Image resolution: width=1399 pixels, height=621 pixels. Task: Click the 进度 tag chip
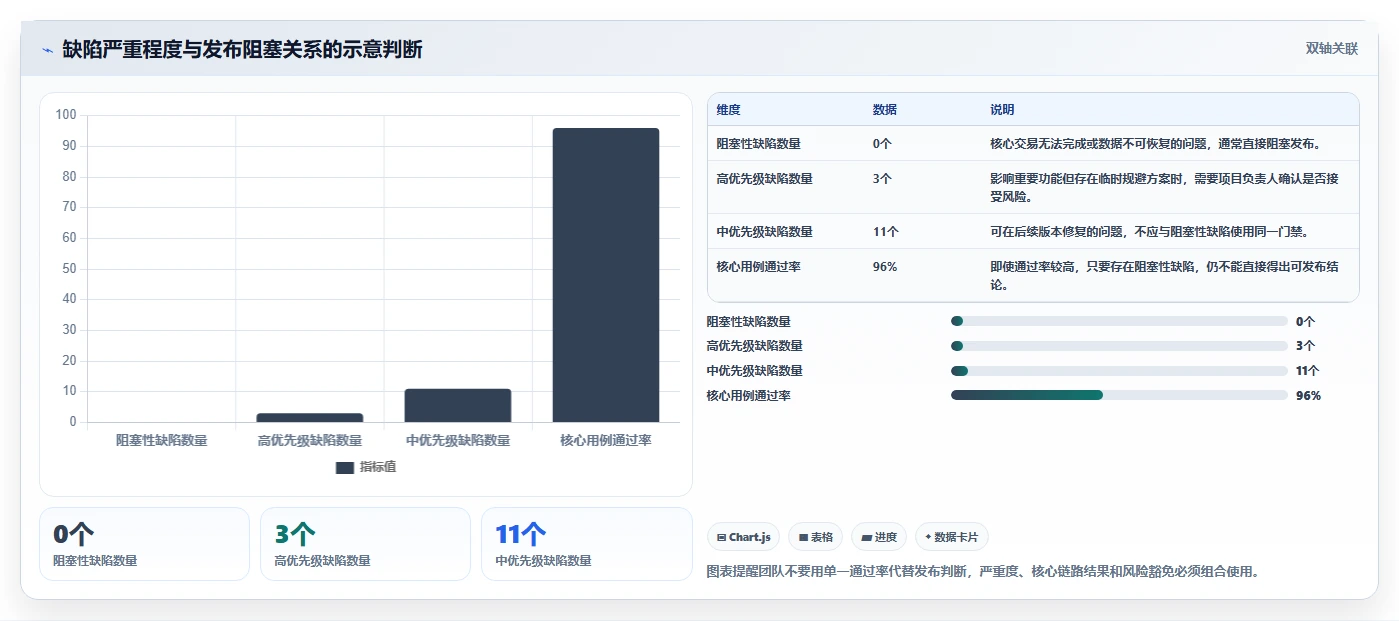click(x=879, y=537)
